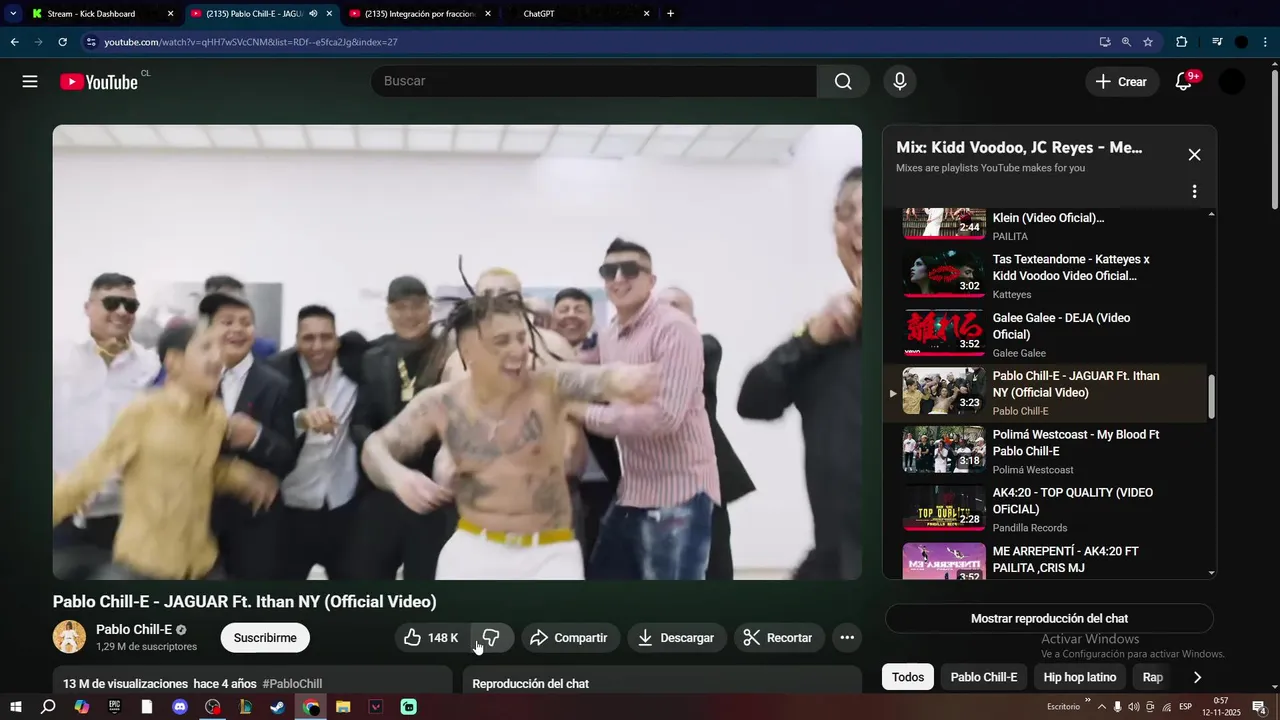Switch to the ChatGPT tab
Viewport: 1280px width, 720px height.
[580, 14]
